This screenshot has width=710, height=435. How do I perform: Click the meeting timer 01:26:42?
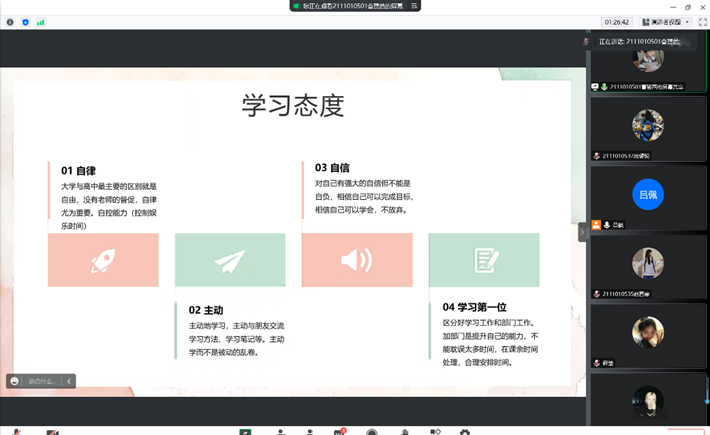[616, 22]
